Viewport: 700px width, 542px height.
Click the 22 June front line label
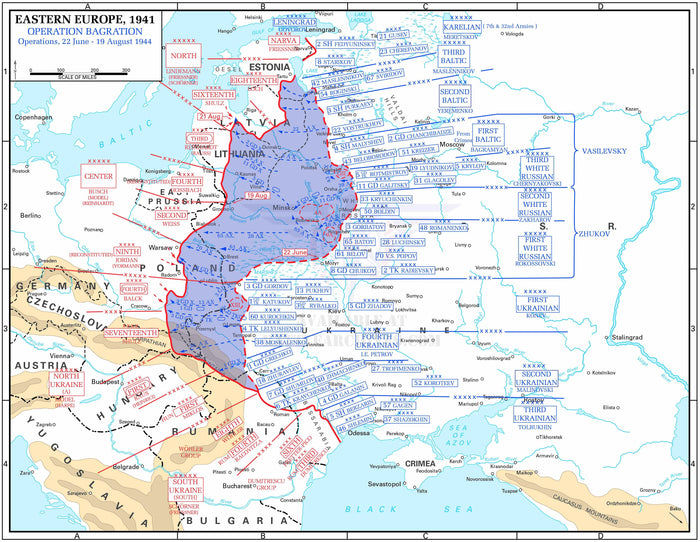click(297, 252)
